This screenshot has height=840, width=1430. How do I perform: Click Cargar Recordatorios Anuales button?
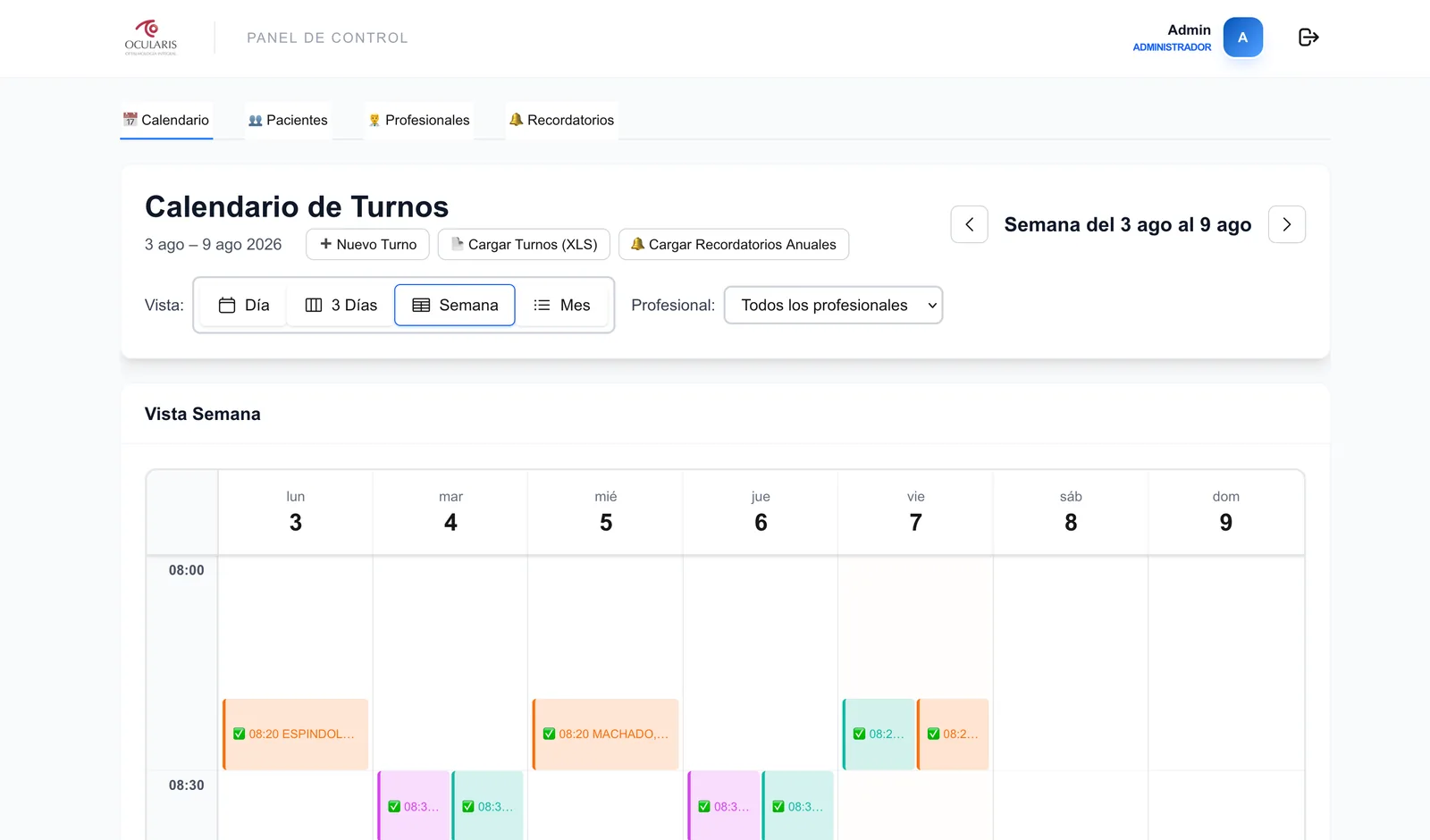[x=734, y=244]
